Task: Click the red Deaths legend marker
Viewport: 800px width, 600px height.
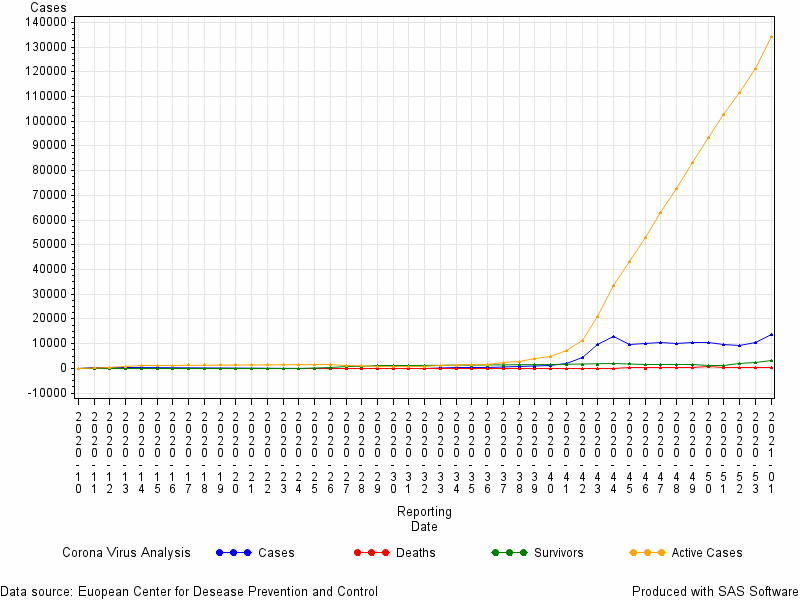Action: pos(371,553)
